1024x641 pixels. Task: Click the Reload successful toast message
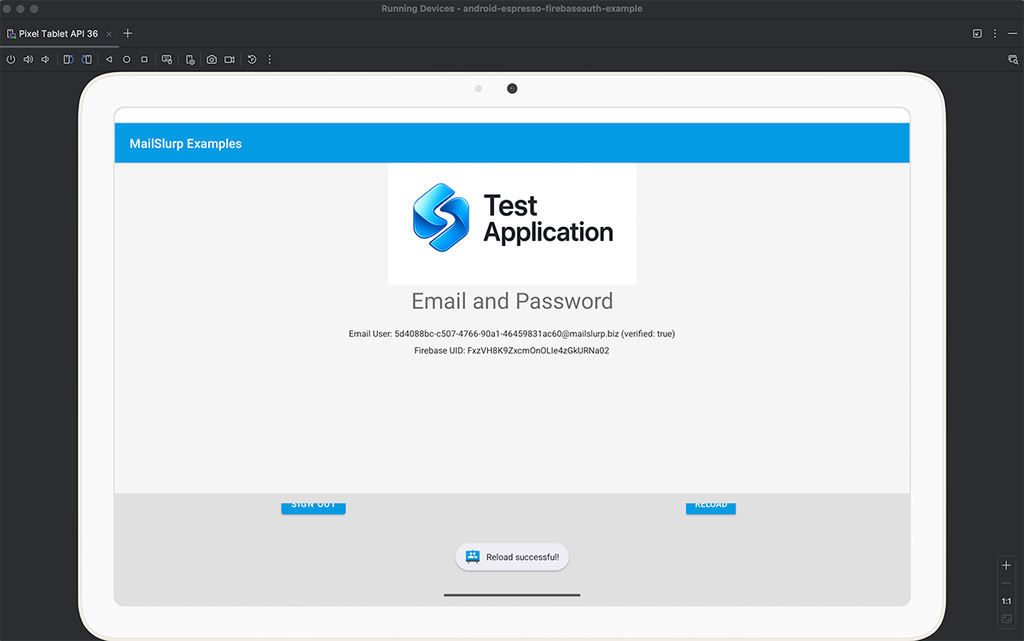512,557
